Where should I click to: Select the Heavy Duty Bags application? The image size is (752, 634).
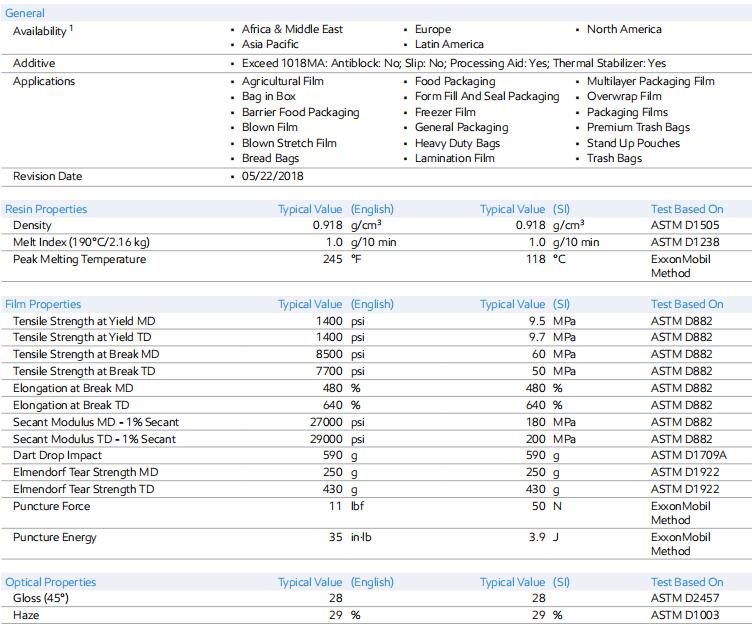click(457, 143)
